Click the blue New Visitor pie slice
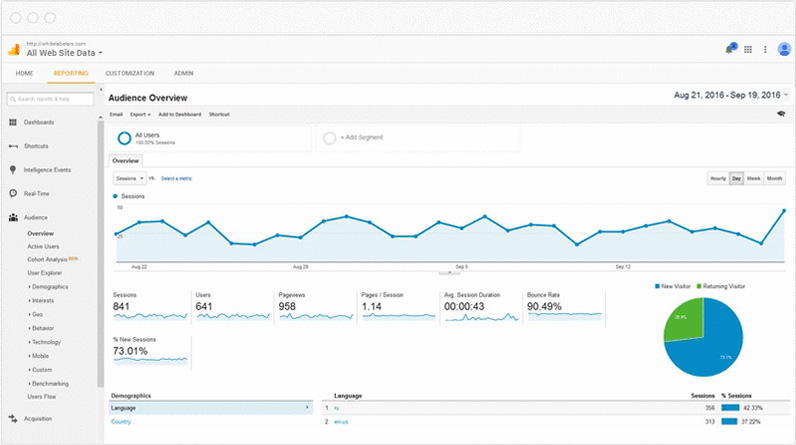 click(711, 350)
